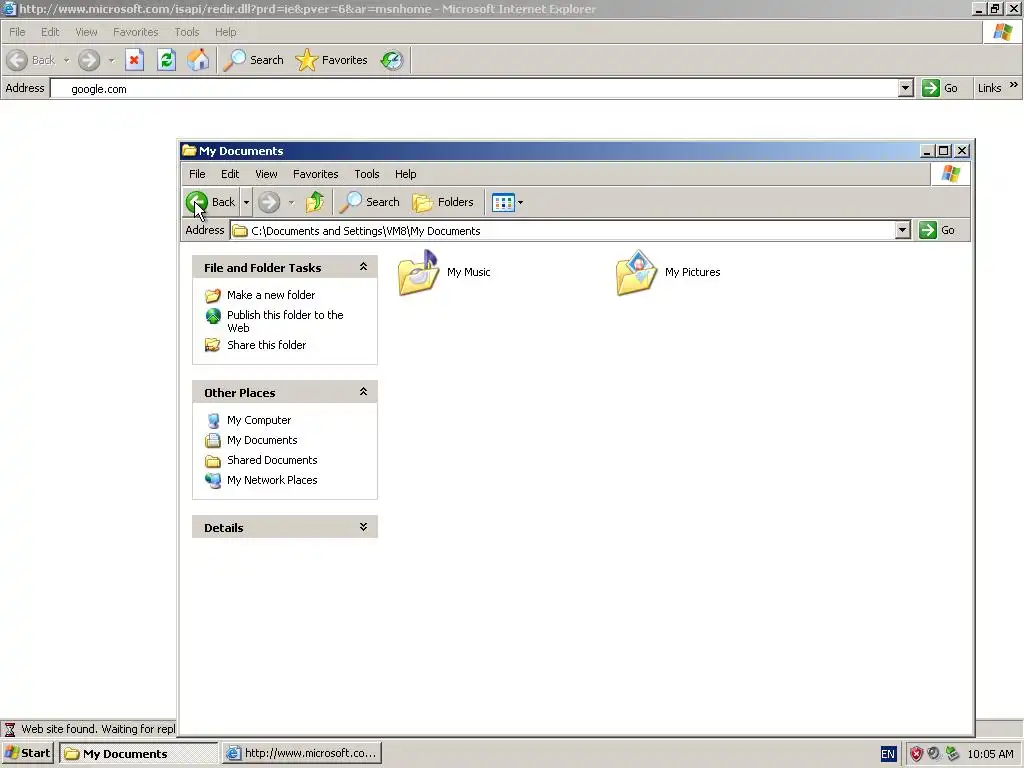Click the Back button in My Documents
The image size is (1024, 768).
[x=211, y=202]
